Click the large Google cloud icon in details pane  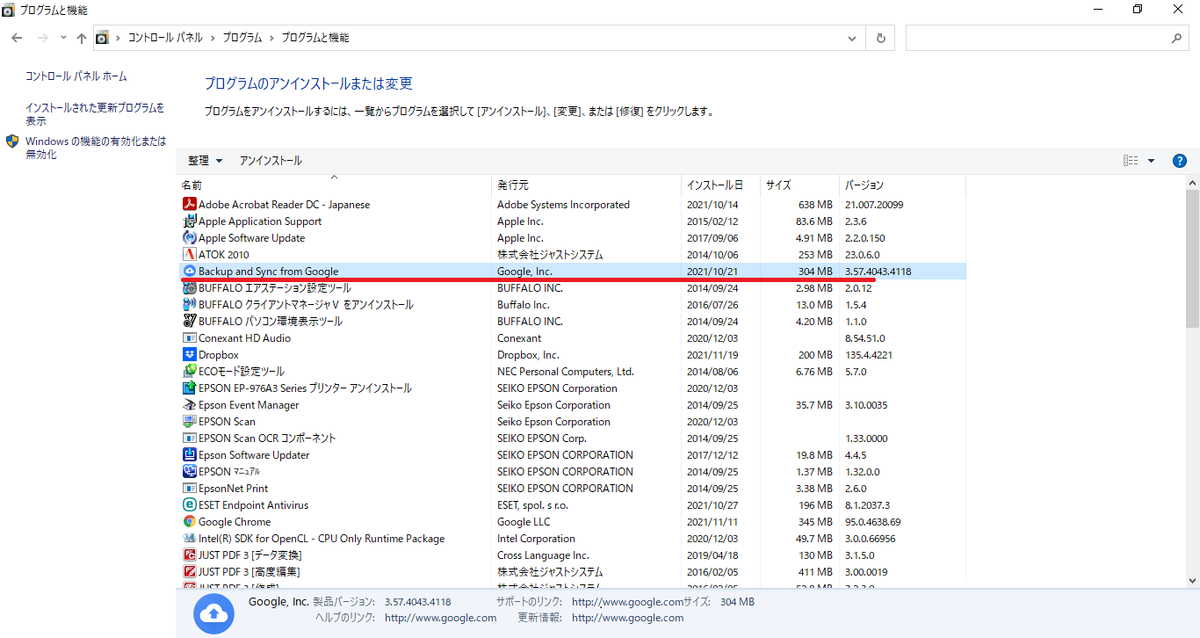pyautogui.click(x=213, y=613)
